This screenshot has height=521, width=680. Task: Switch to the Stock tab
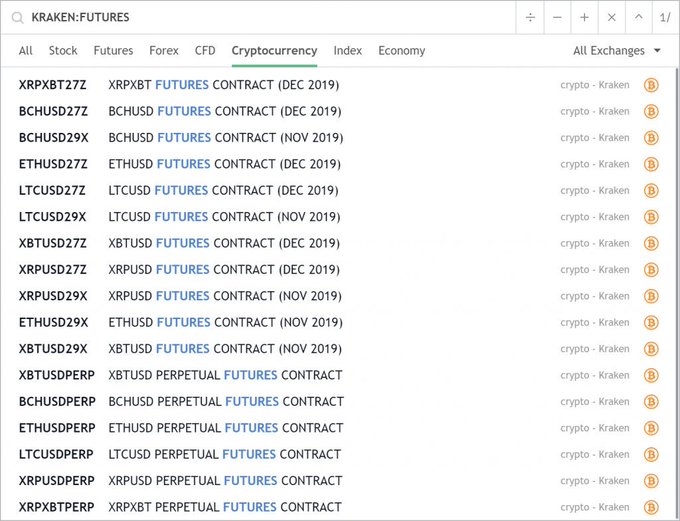[63, 51]
